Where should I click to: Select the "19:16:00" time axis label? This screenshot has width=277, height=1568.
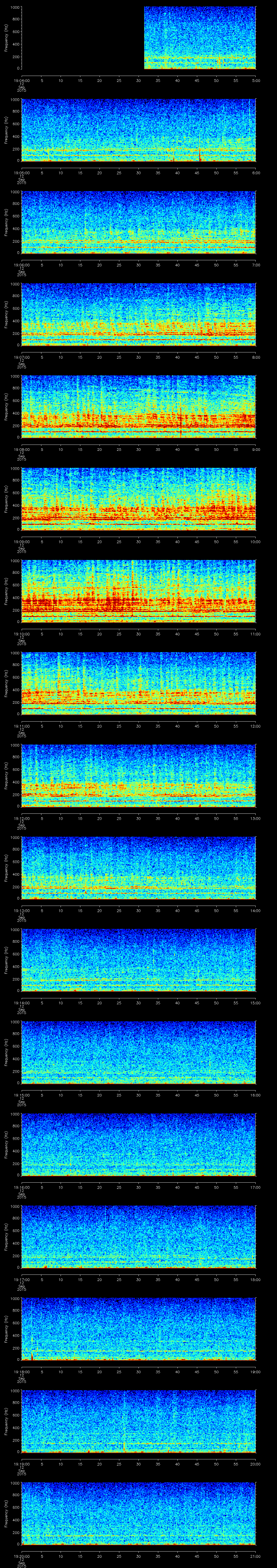click(21, 1186)
